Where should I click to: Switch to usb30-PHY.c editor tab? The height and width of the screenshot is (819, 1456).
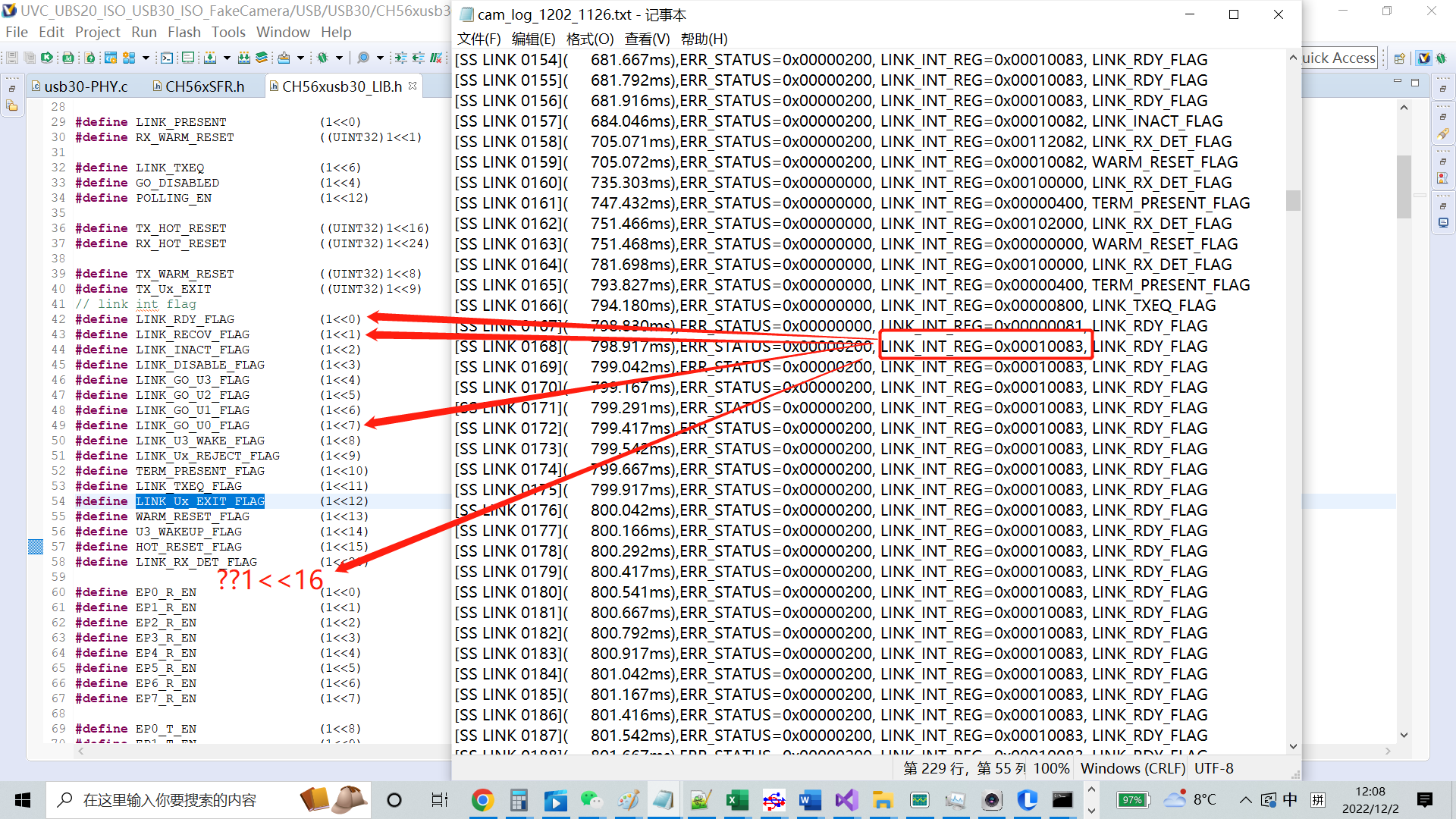point(80,86)
